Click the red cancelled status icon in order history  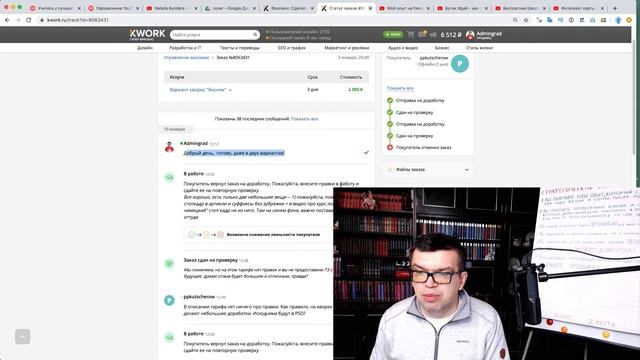390,147
